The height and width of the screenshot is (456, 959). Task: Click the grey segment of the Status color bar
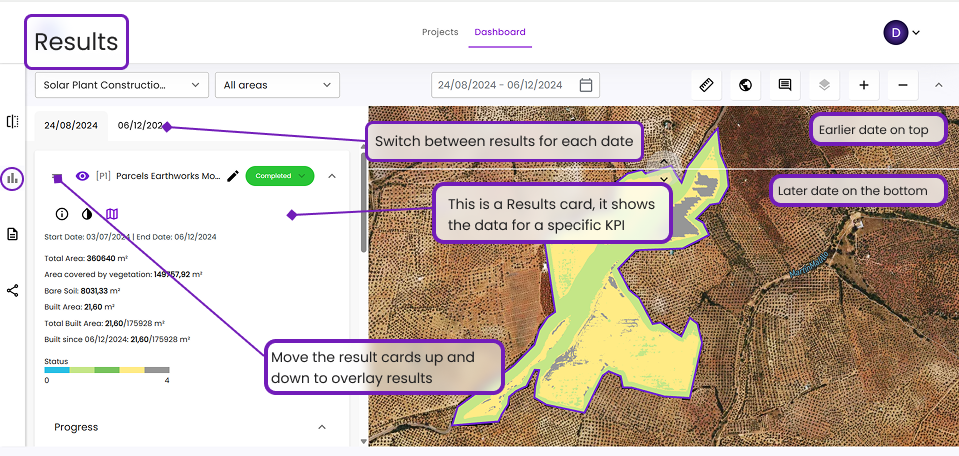(157, 370)
